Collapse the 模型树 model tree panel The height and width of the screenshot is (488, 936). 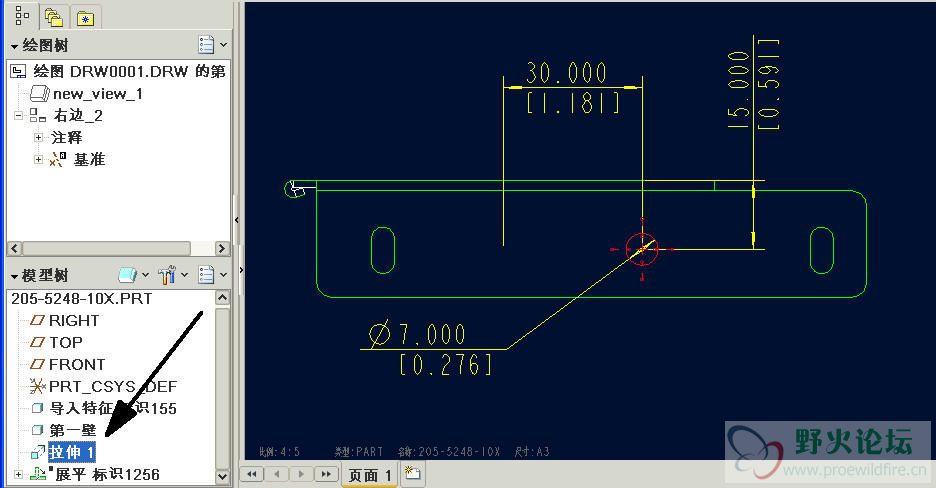click(14, 276)
